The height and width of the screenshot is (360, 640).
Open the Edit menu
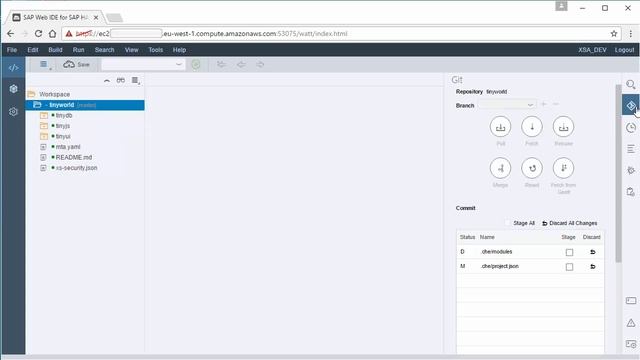tap(33, 50)
